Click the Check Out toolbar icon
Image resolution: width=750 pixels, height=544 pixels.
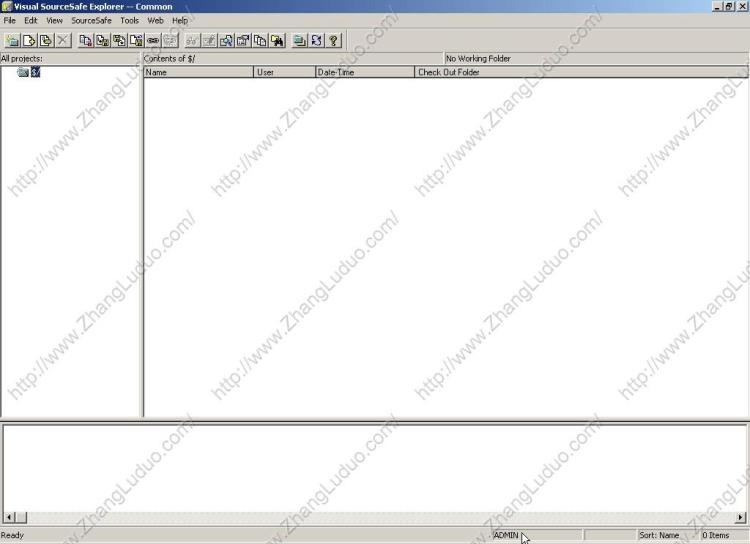coord(102,41)
